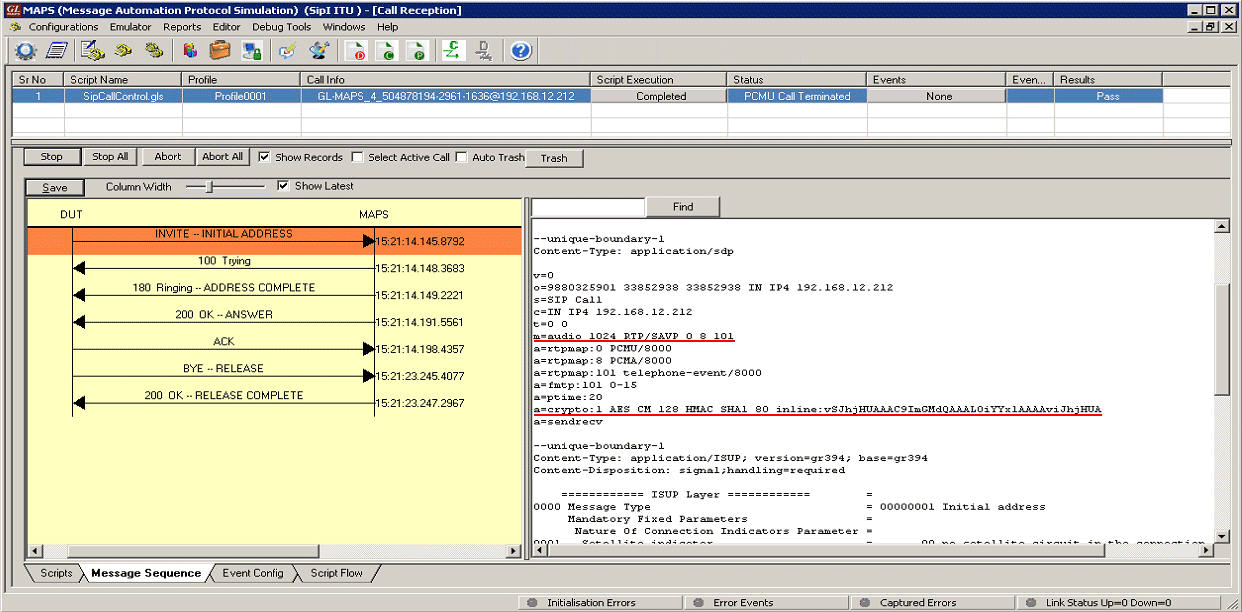Switch to the Event Config tab
The height and width of the screenshot is (612, 1242).
click(x=252, y=574)
